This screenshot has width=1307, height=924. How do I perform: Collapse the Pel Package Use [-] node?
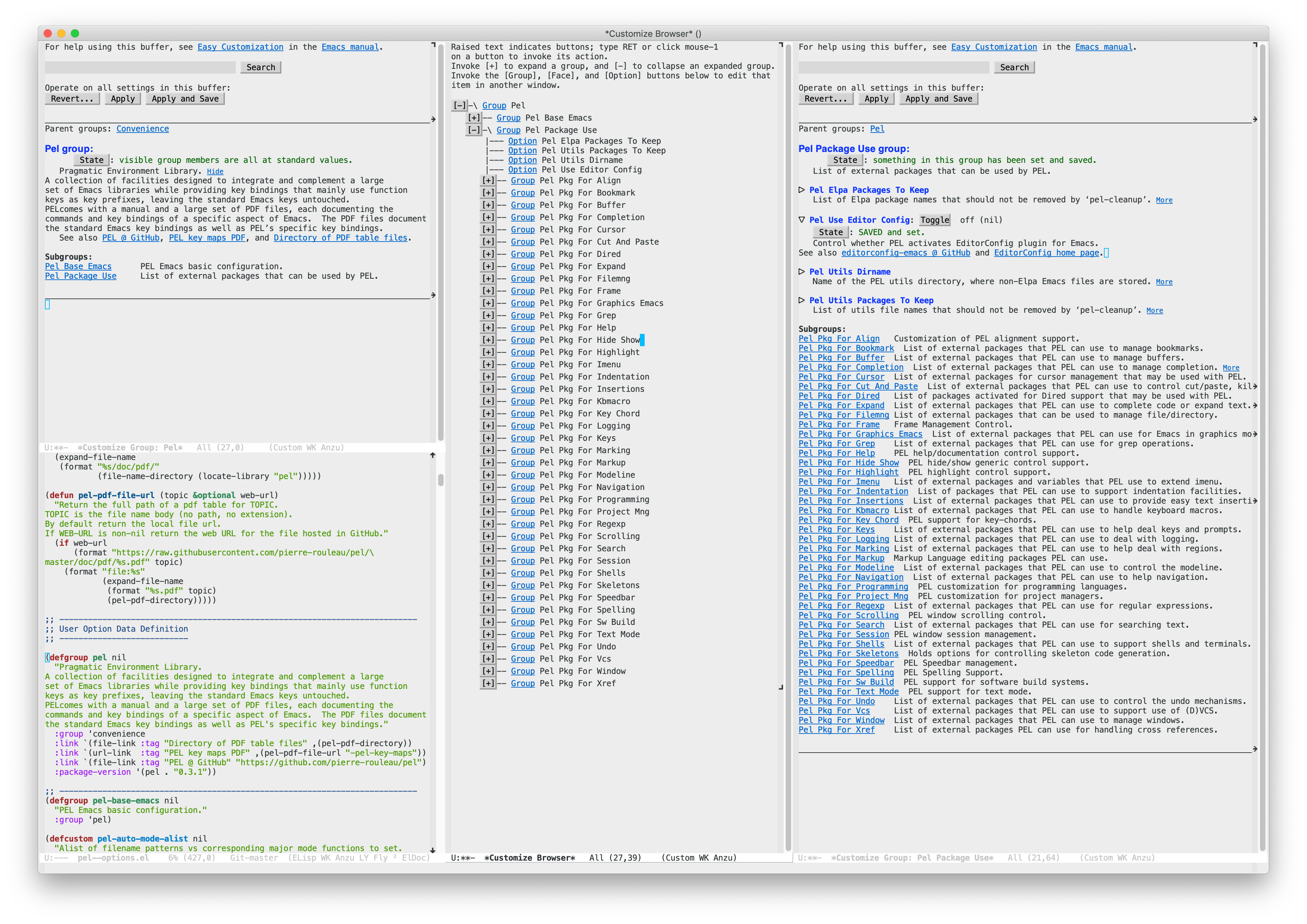pyautogui.click(x=474, y=130)
